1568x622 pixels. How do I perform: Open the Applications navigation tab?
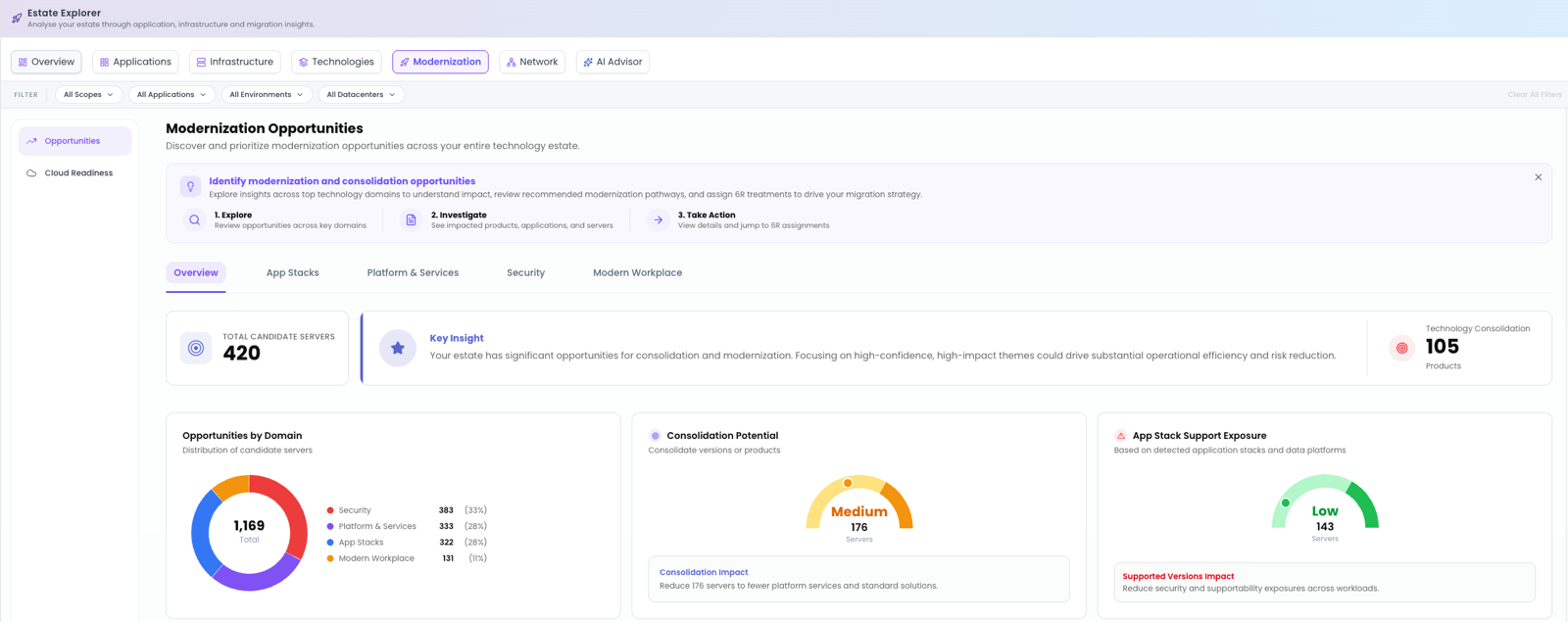click(x=135, y=62)
